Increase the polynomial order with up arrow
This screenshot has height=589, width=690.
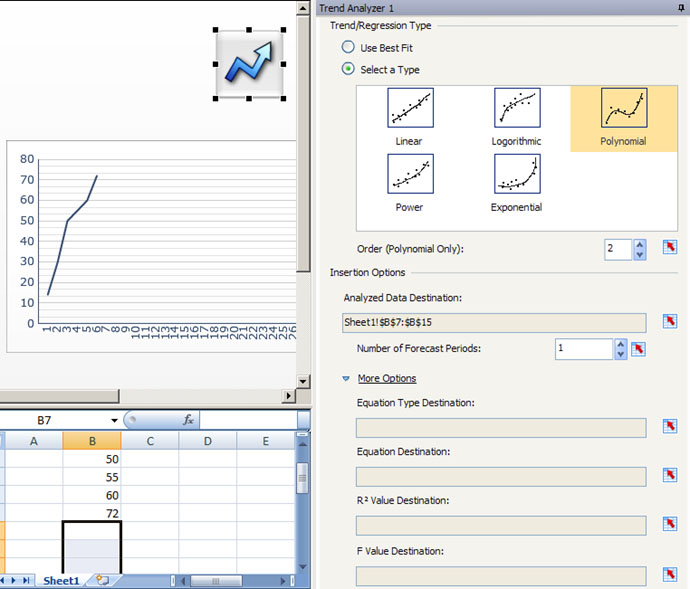coord(640,244)
